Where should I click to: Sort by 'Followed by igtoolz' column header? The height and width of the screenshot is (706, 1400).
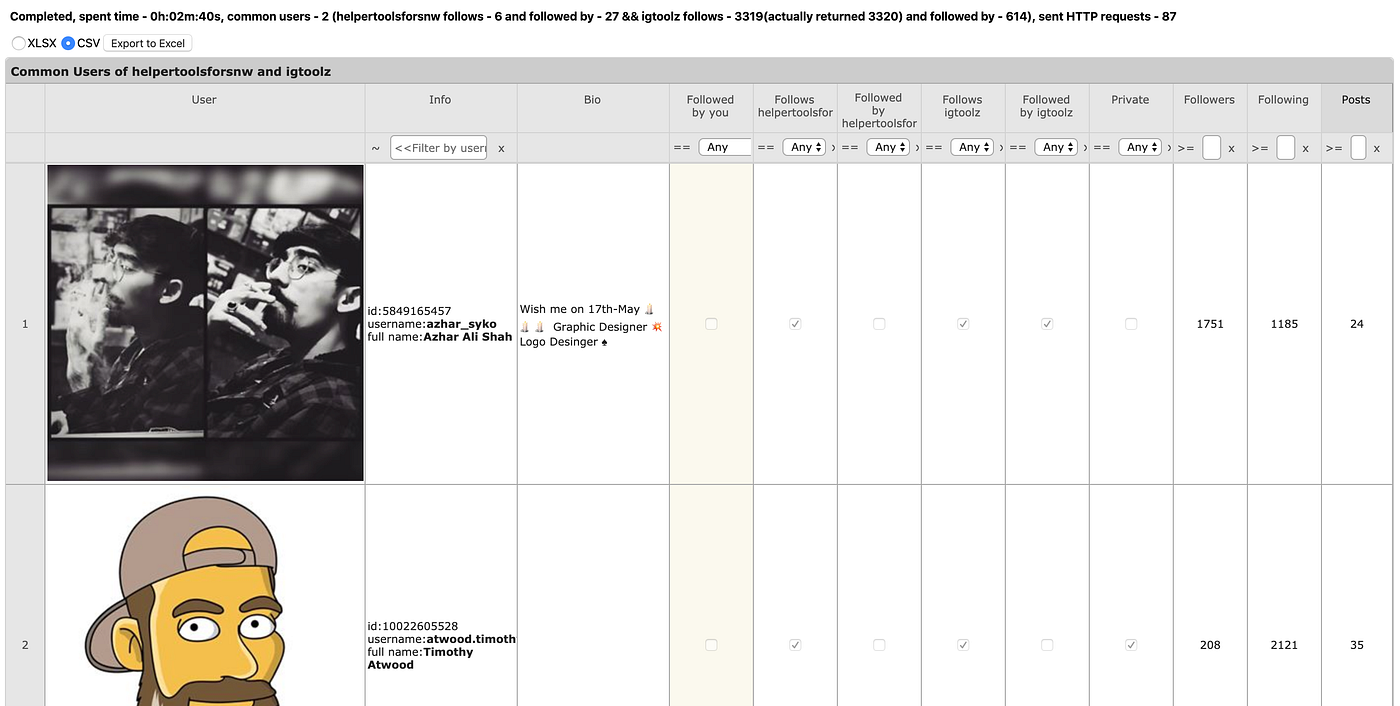1047,106
